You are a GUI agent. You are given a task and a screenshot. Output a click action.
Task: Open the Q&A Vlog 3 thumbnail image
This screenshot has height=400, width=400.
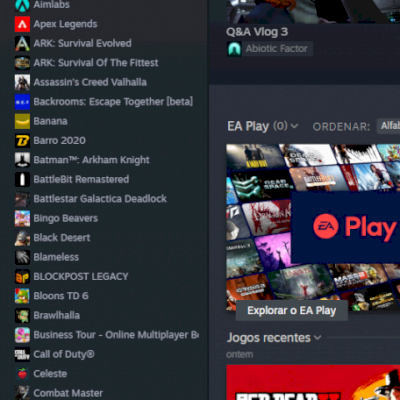click(313, 11)
